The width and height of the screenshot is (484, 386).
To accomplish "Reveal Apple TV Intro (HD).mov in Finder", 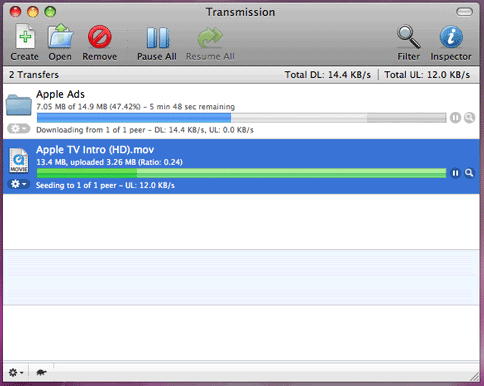I will [x=469, y=173].
